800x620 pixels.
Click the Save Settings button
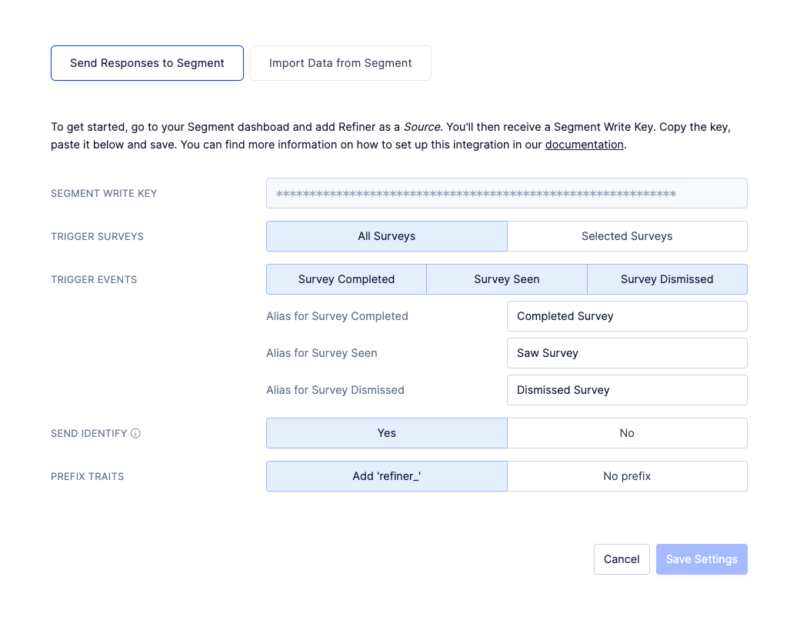tap(701, 559)
